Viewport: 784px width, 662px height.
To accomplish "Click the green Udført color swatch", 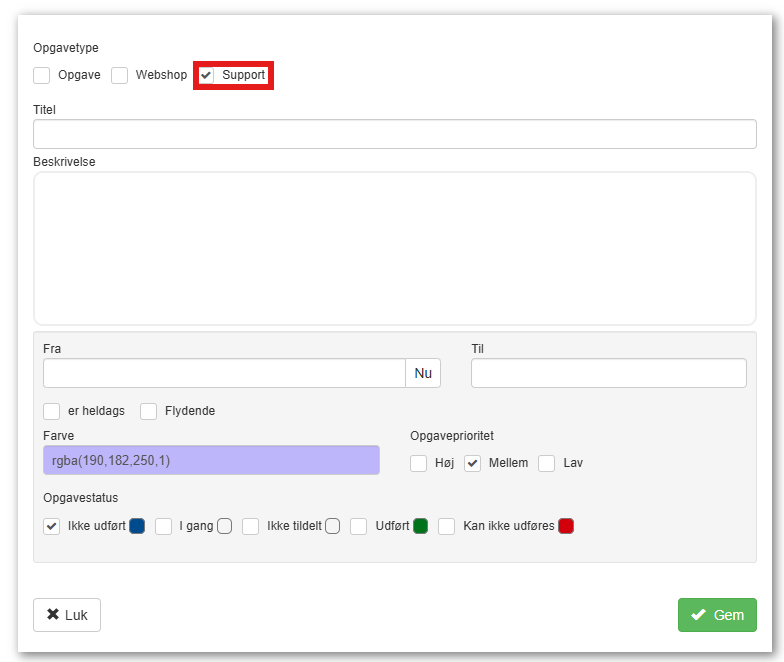I will (420, 526).
